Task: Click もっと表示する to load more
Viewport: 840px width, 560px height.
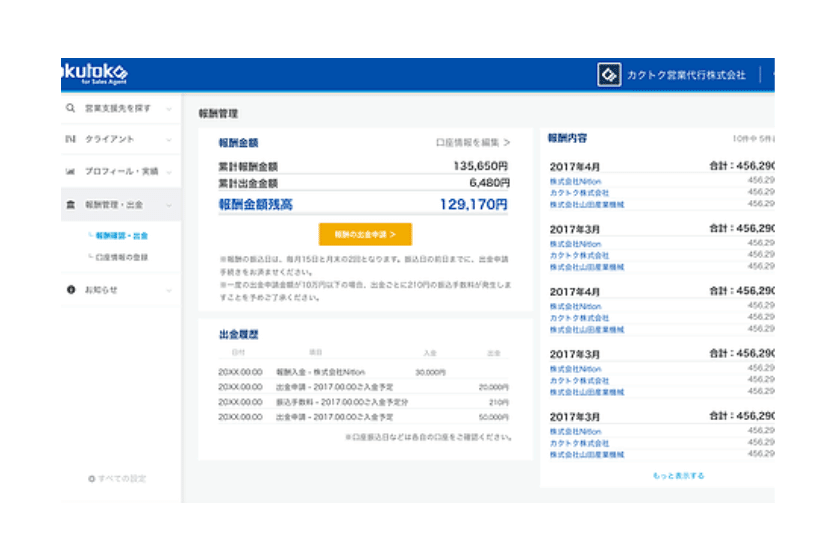Action: point(678,475)
